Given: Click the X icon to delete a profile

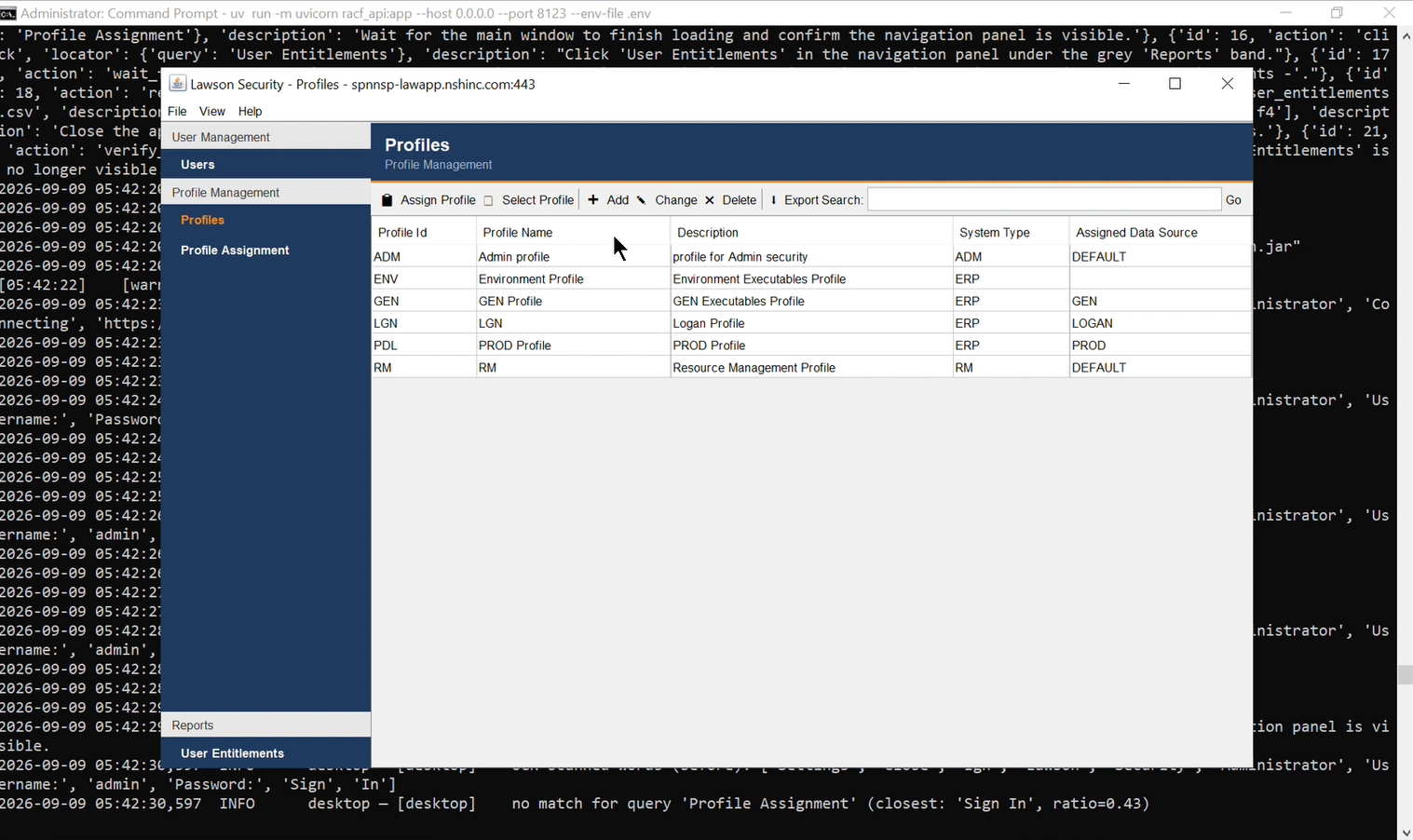Looking at the screenshot, I should point(710,200).
